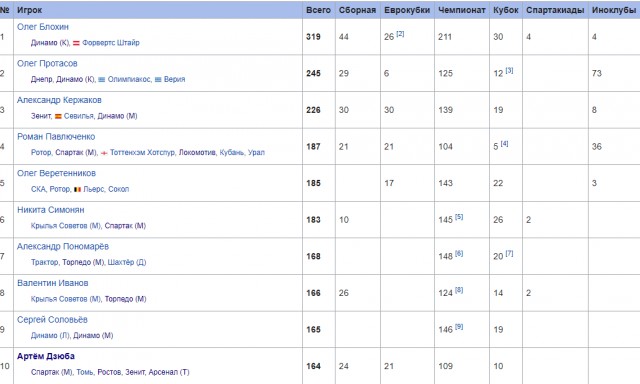Click Belgium flag icon before Льерс
640x384 pixels.
pos(78,189)
